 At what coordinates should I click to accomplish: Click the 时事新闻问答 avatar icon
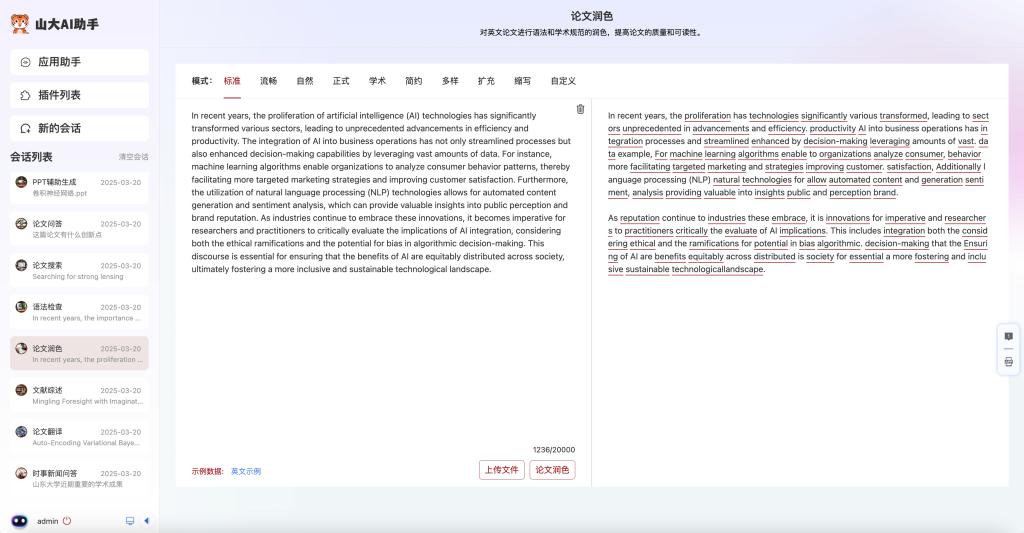coord(22,473)
